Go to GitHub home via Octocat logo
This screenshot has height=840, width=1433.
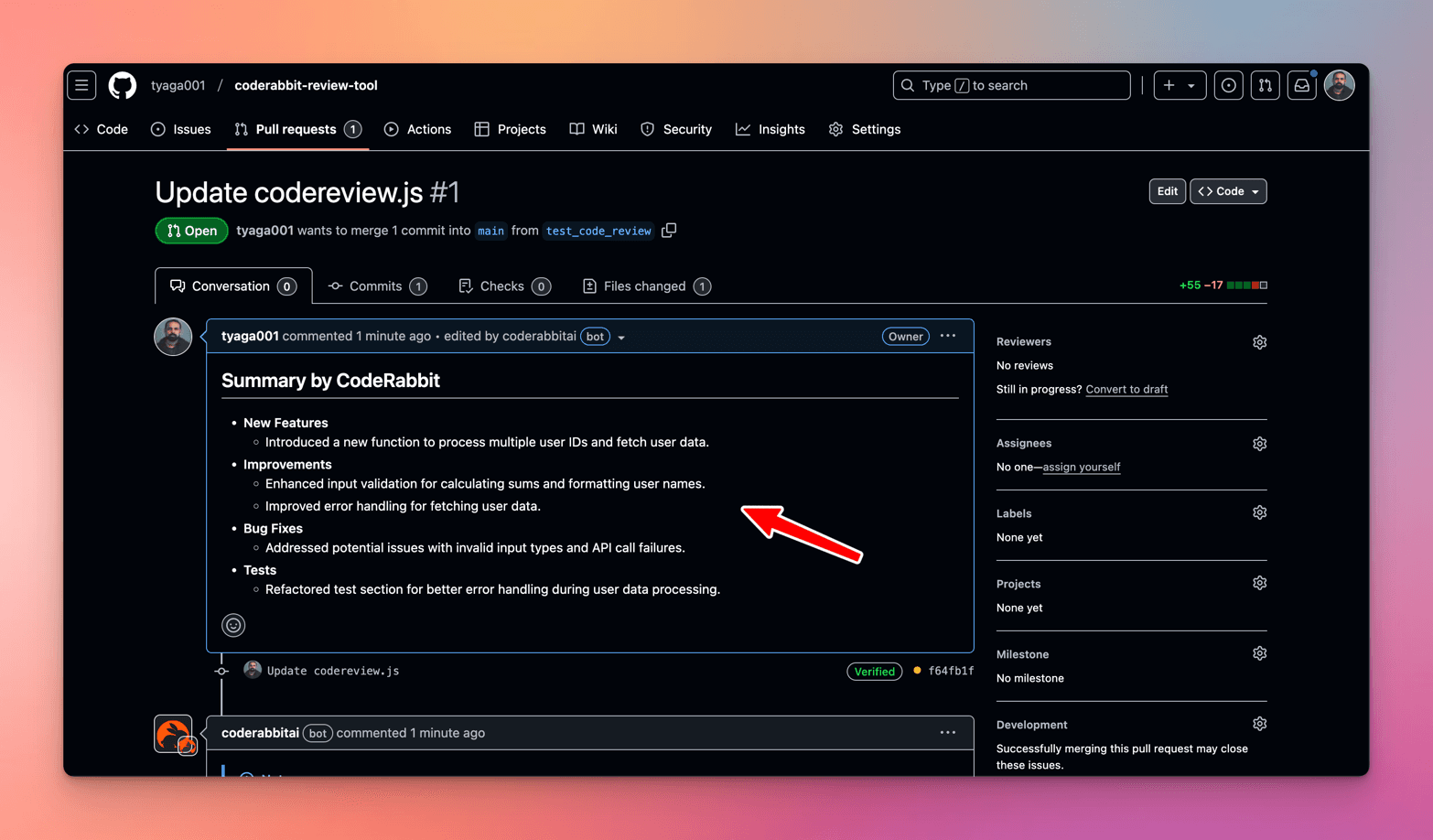coord(123,85)
